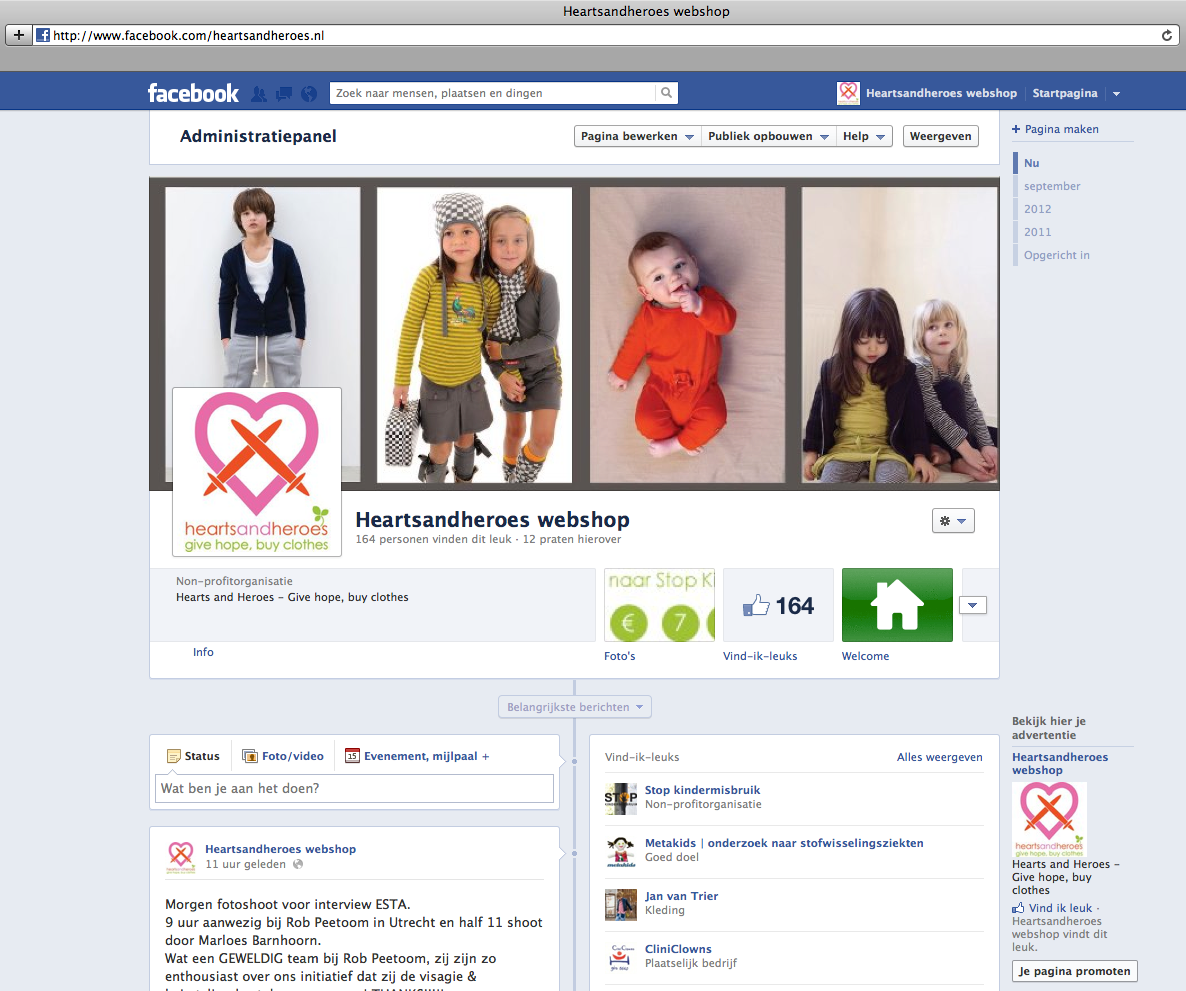Click the Stop kindermisbruik page icon
Image resolution: width=1186 pixels, height=991 pixels.
621,798
